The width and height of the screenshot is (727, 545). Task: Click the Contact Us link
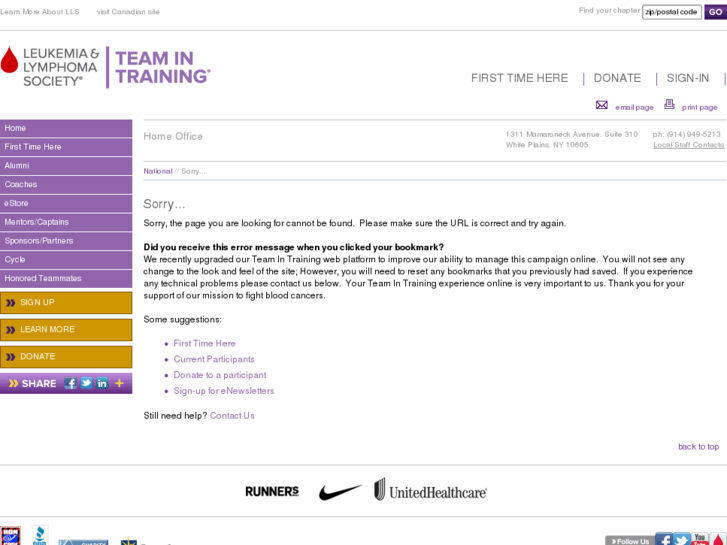[x=232, y=416]
